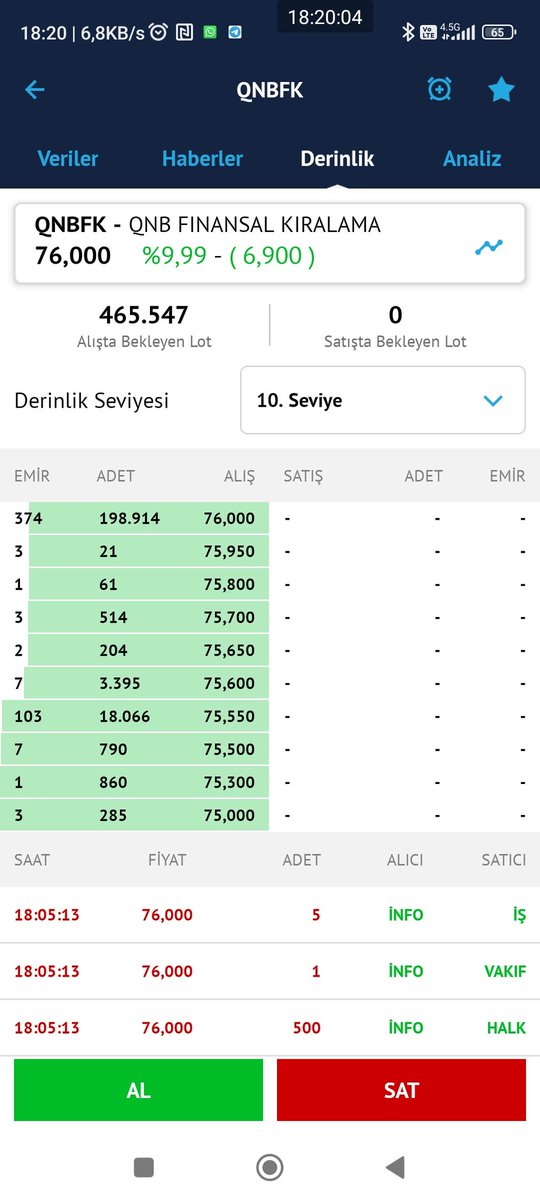540x1200 pixels.
Task: Switch to the Haberler tab
Action: tap(202, 158)
